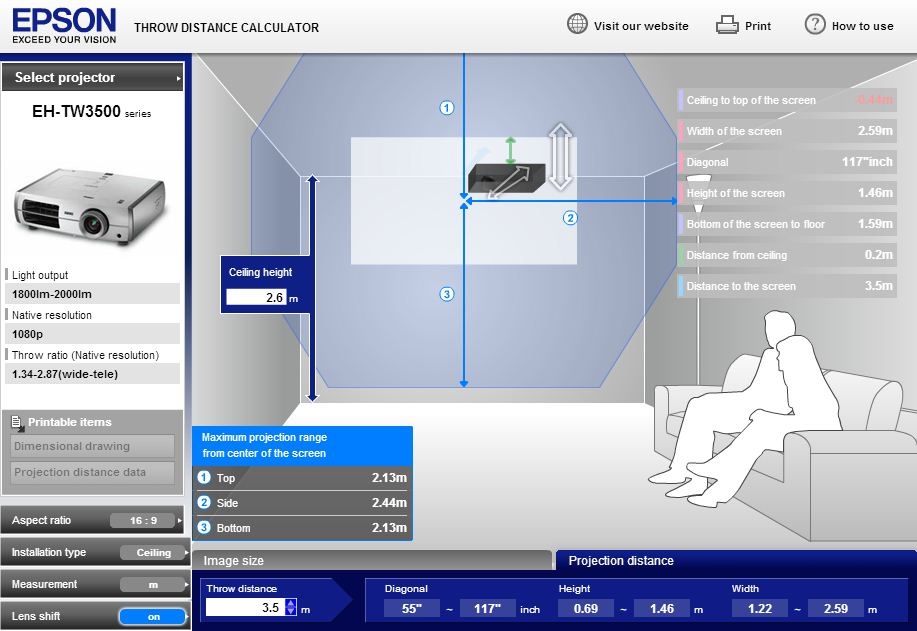Viewport: 917px width, 631px height.
Task: Click the circled 1 marker on the screen diagram
Action: pyautogui.click(x=447, y=108)
